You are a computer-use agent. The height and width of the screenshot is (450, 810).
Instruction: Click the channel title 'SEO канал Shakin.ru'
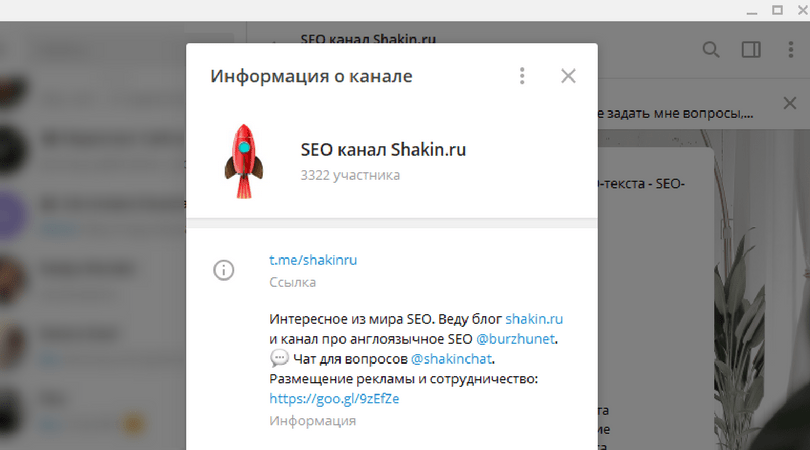pyautogui.click(x=383, y=150)
